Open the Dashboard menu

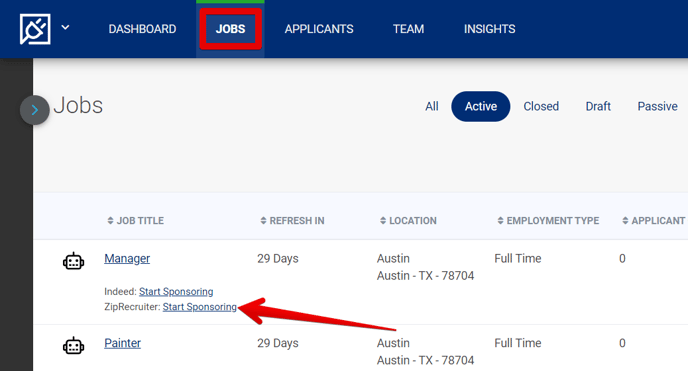click(x=142, y=29)
